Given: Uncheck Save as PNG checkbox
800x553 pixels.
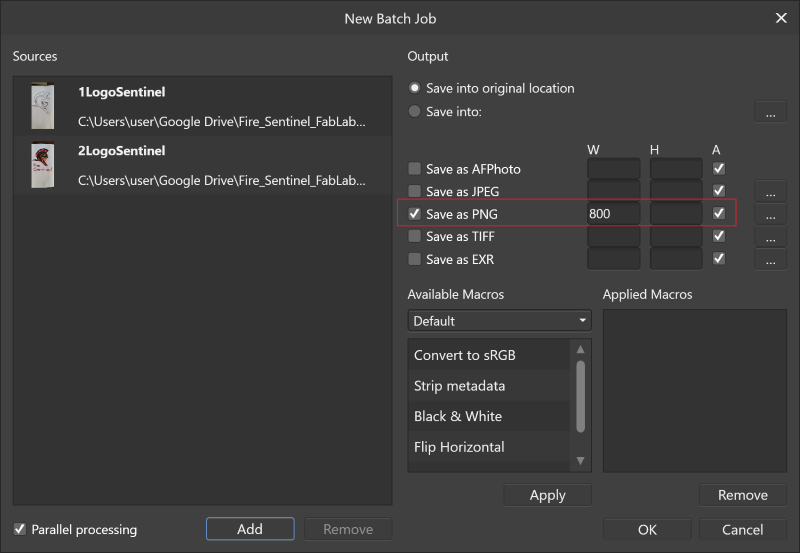Looking at the screenshot, I should 415,214.
